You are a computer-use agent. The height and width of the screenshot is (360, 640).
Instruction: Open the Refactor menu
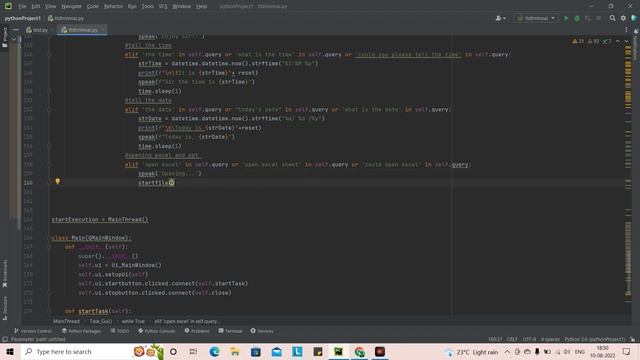[x=113, y=6]
